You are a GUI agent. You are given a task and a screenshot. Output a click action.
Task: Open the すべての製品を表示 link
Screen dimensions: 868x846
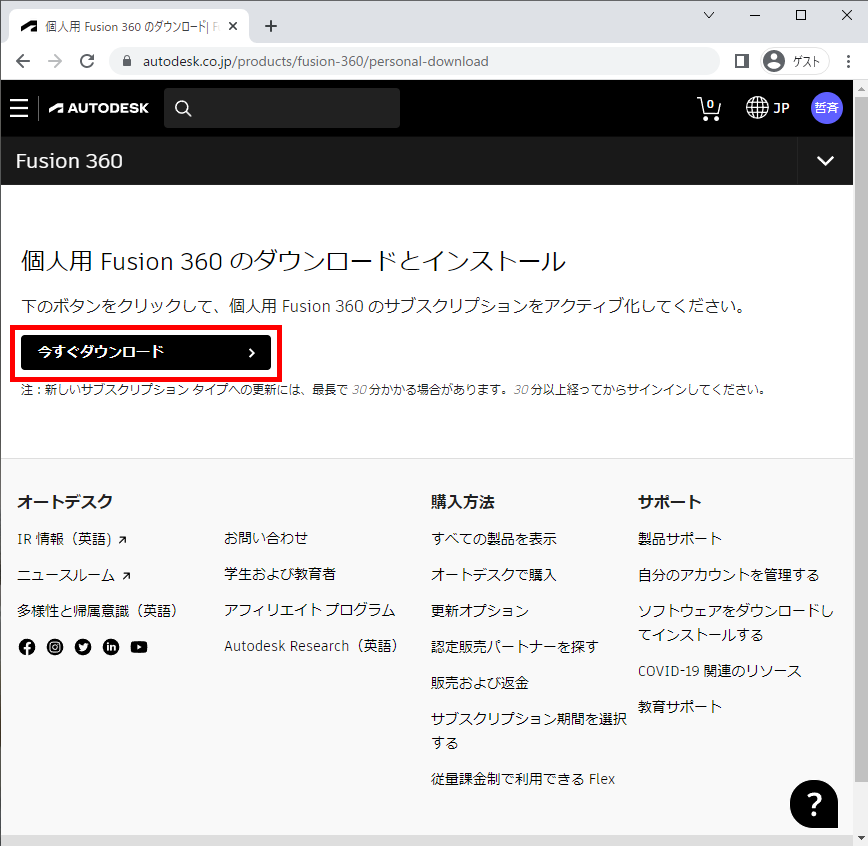(x=494, y=539)
